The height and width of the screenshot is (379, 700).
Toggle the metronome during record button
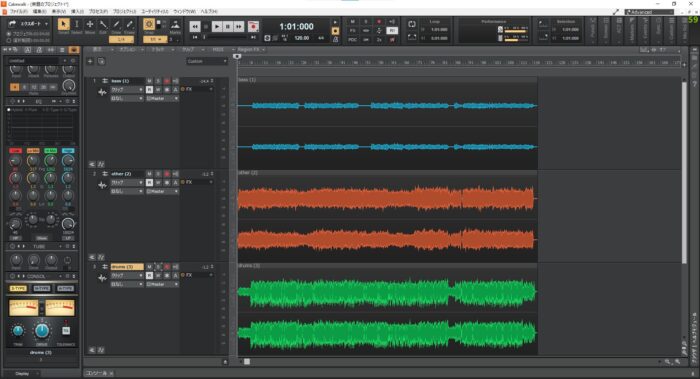336,31
